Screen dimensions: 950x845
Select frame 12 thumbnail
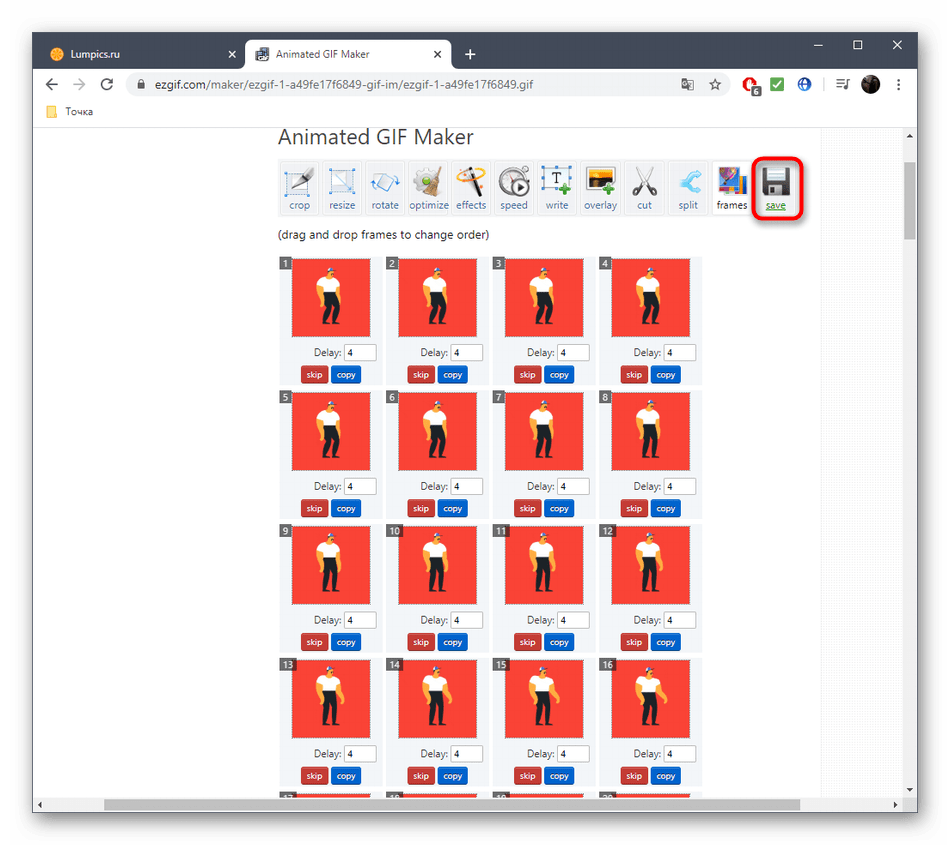point(651,565)
